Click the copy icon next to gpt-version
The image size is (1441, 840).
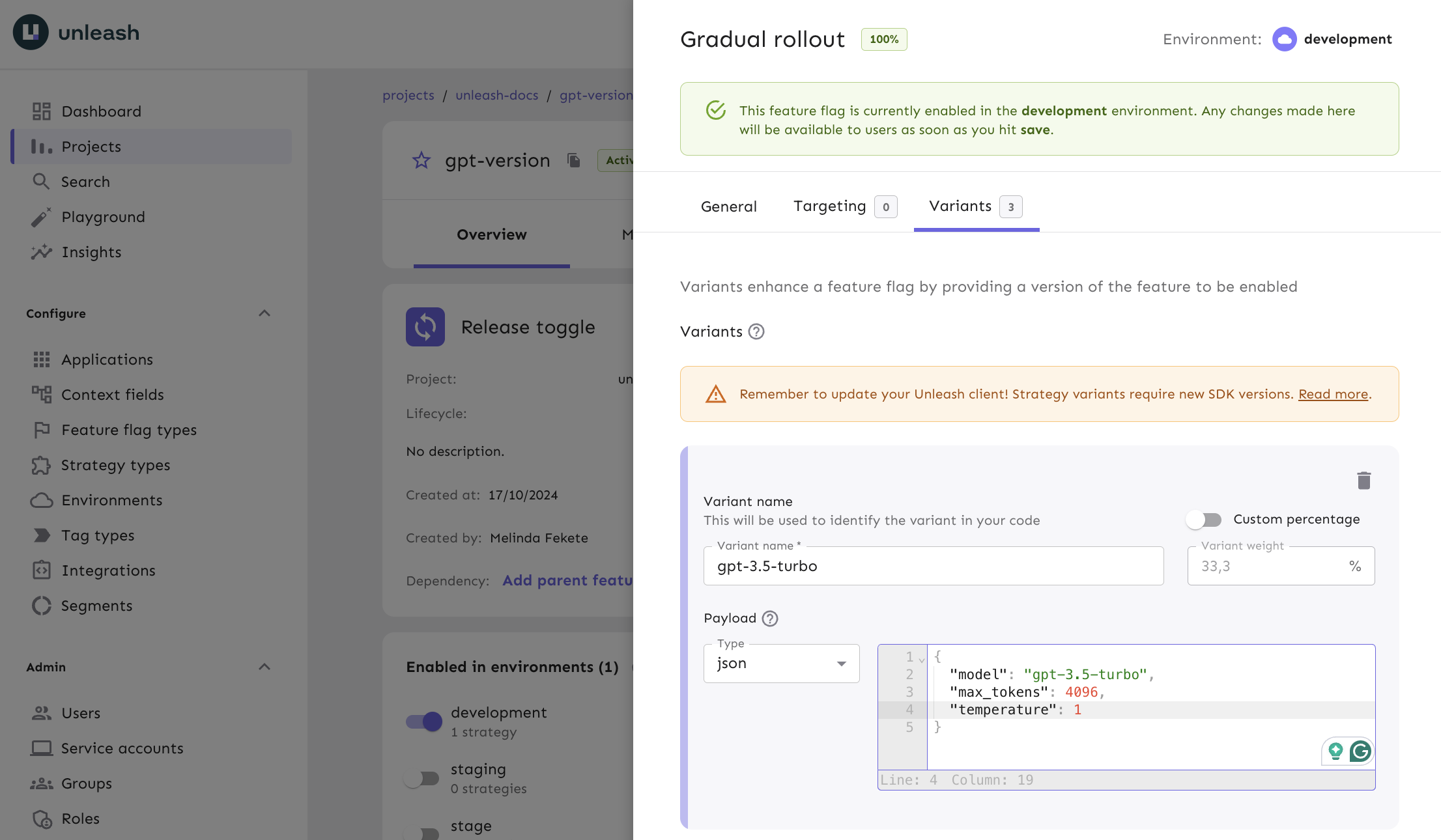point(573,159)
